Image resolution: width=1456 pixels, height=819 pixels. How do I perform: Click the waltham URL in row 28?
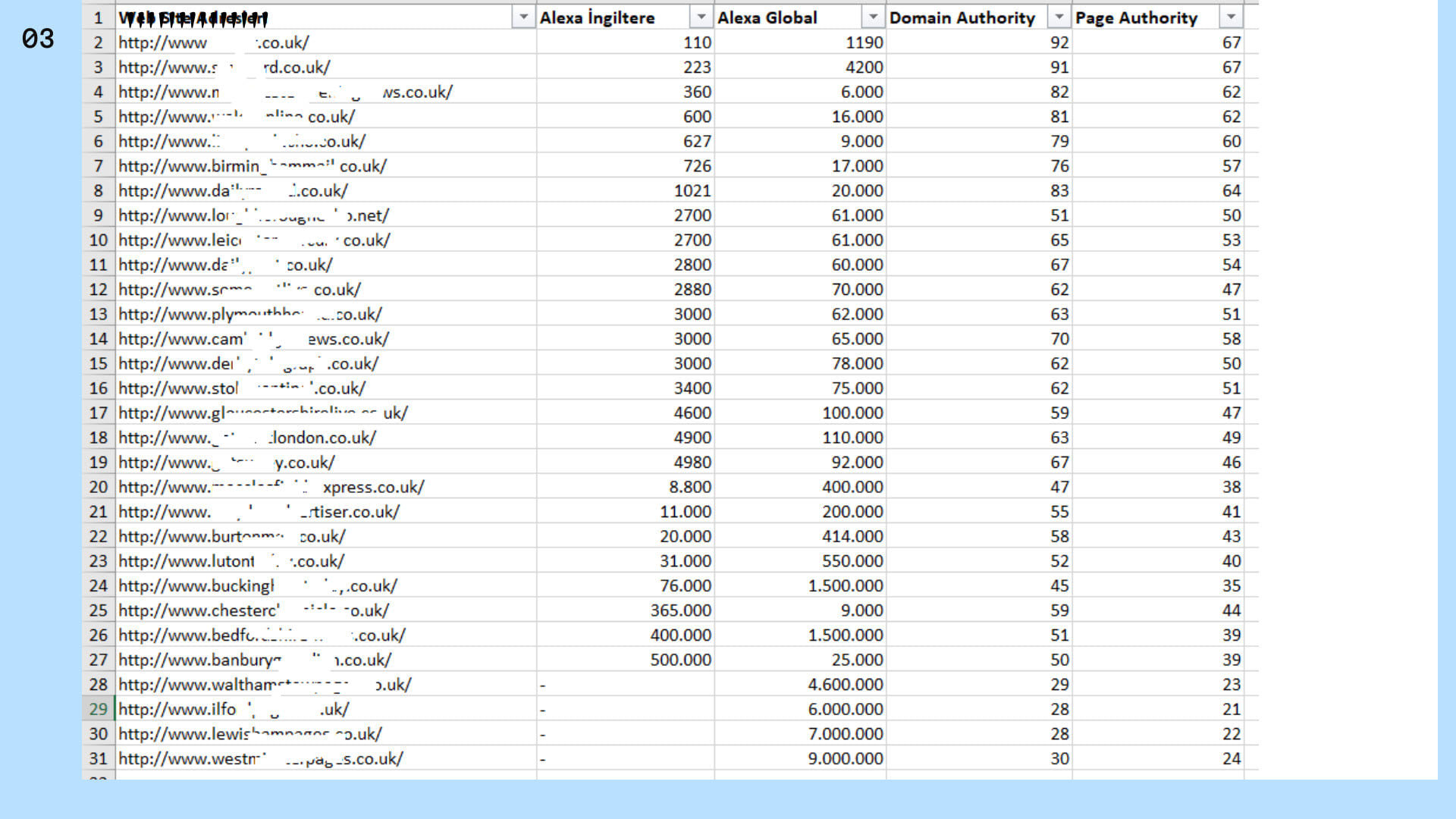click(x=264, y=685)
